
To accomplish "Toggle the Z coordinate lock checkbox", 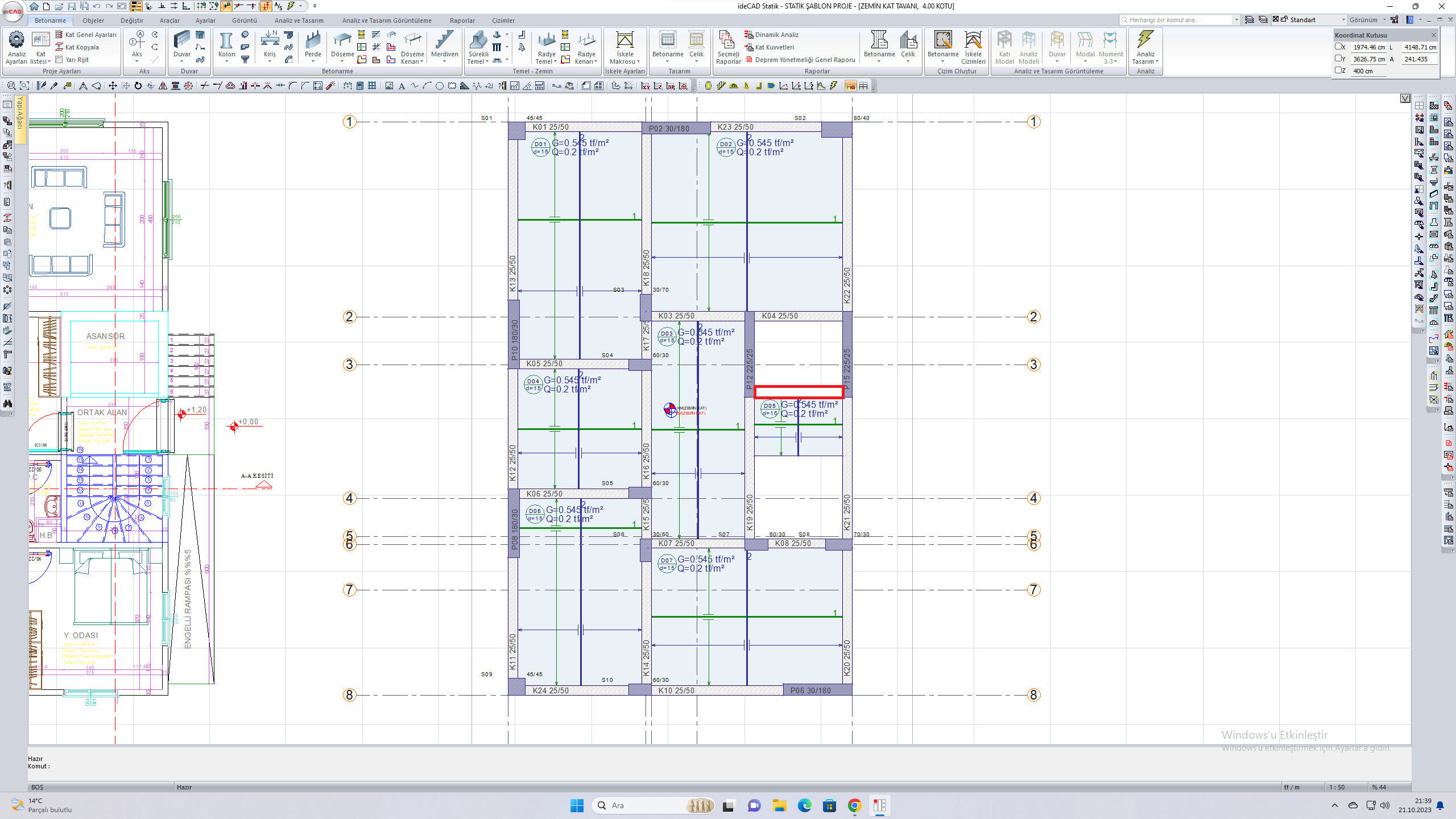I will coord(1338,71).
